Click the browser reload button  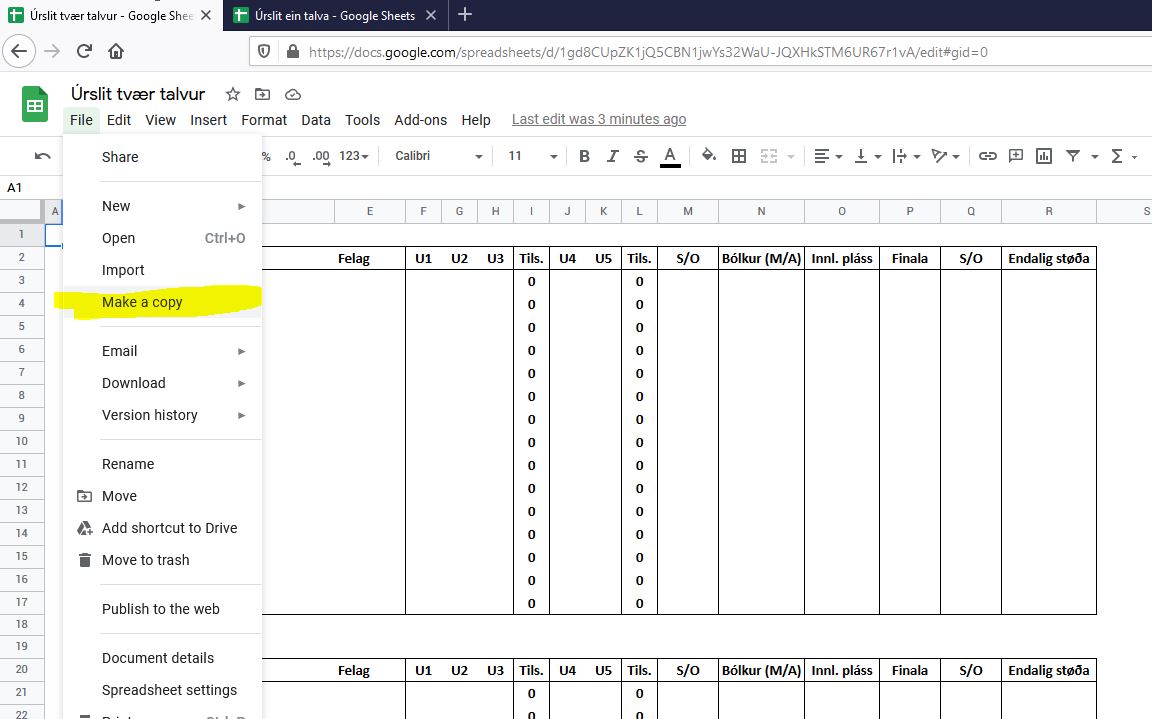pos(85,51)
